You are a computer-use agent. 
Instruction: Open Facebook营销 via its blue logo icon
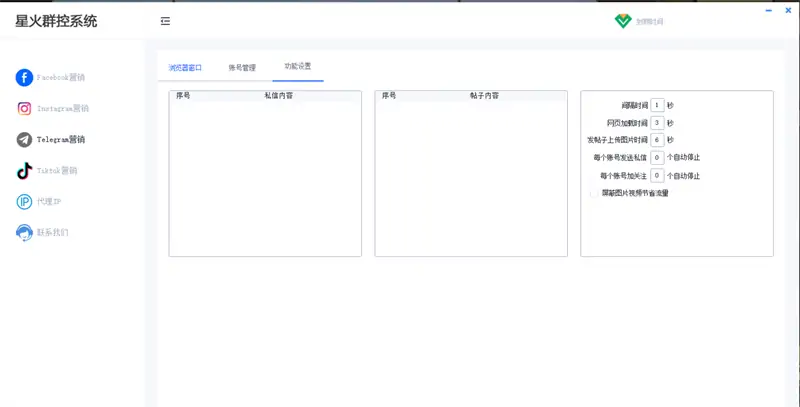(x=24, y=78)
